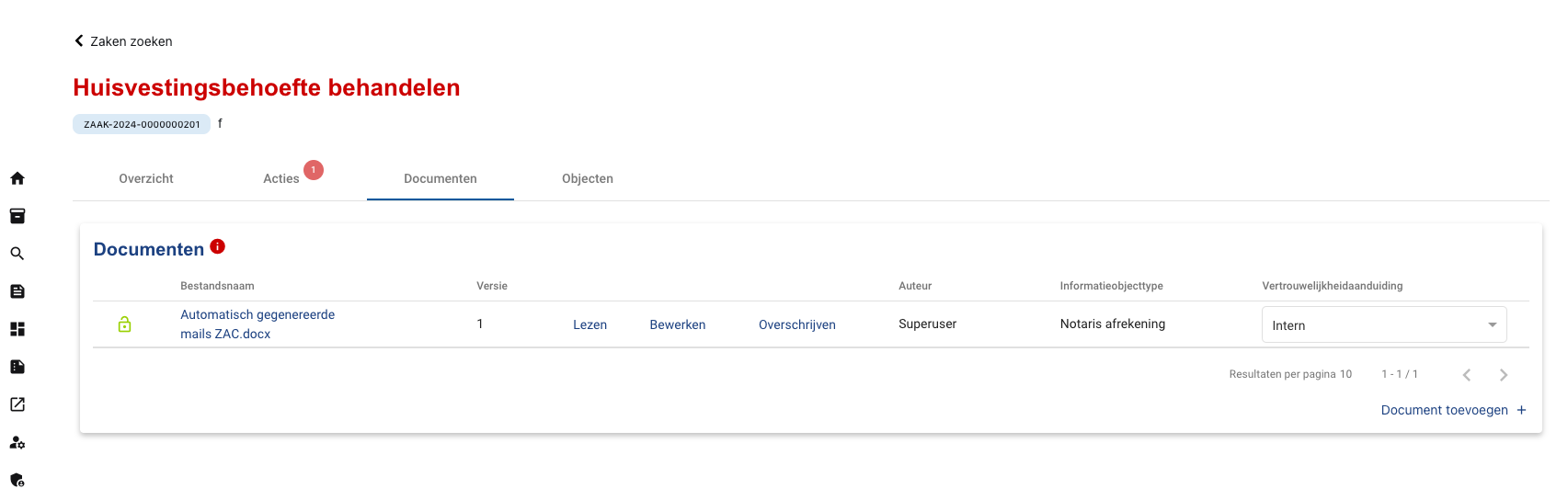The width and height of the screenshot is (1568, 500).
Task: Open the dashboard grid sidebar icon
Action: pyautogui.click(x=17, y=329)
